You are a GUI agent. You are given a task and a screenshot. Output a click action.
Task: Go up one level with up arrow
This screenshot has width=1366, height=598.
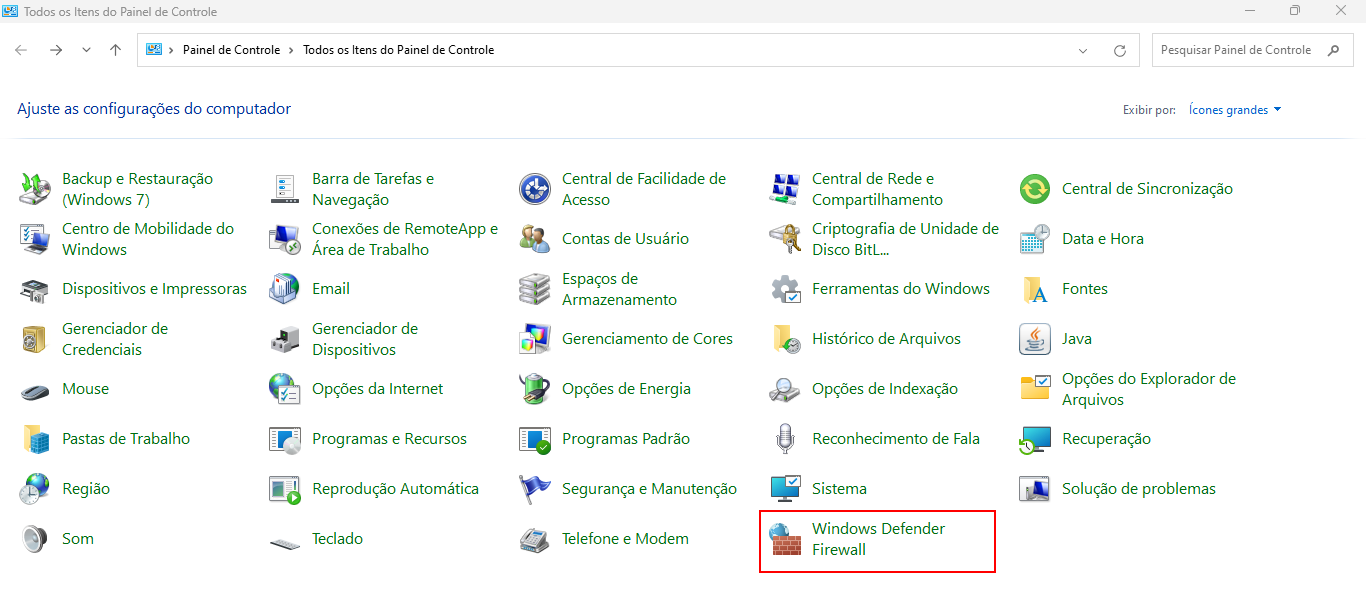click(x=116, y=50)
